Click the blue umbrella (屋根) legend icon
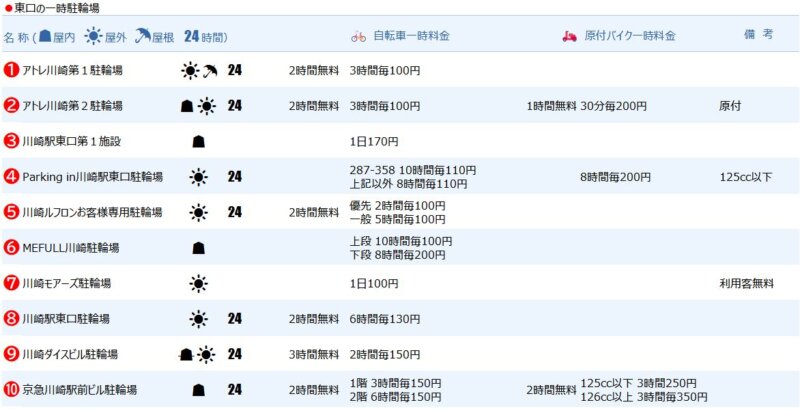 (x=143, y=36)
